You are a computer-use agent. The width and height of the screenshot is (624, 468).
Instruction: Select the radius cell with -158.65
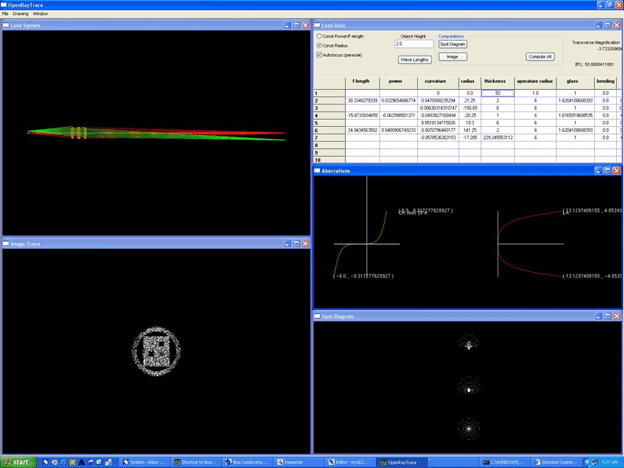click(x=470, y=108)
